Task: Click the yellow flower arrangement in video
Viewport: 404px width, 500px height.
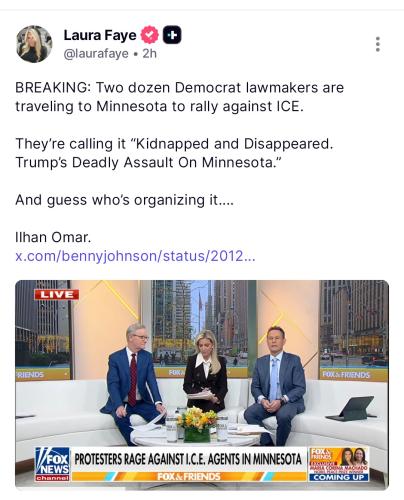Action: [x=197, y=424]
